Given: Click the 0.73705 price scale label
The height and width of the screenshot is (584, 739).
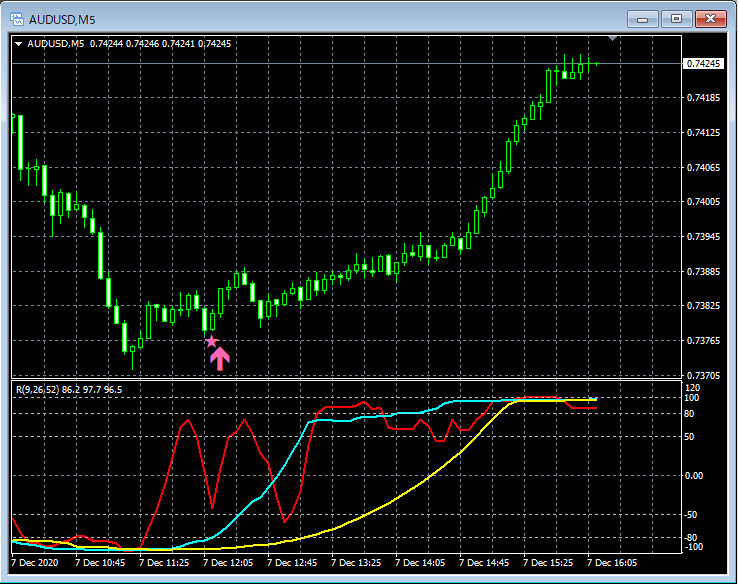Looking at the screenshot, I should click(x=704, y=375).
